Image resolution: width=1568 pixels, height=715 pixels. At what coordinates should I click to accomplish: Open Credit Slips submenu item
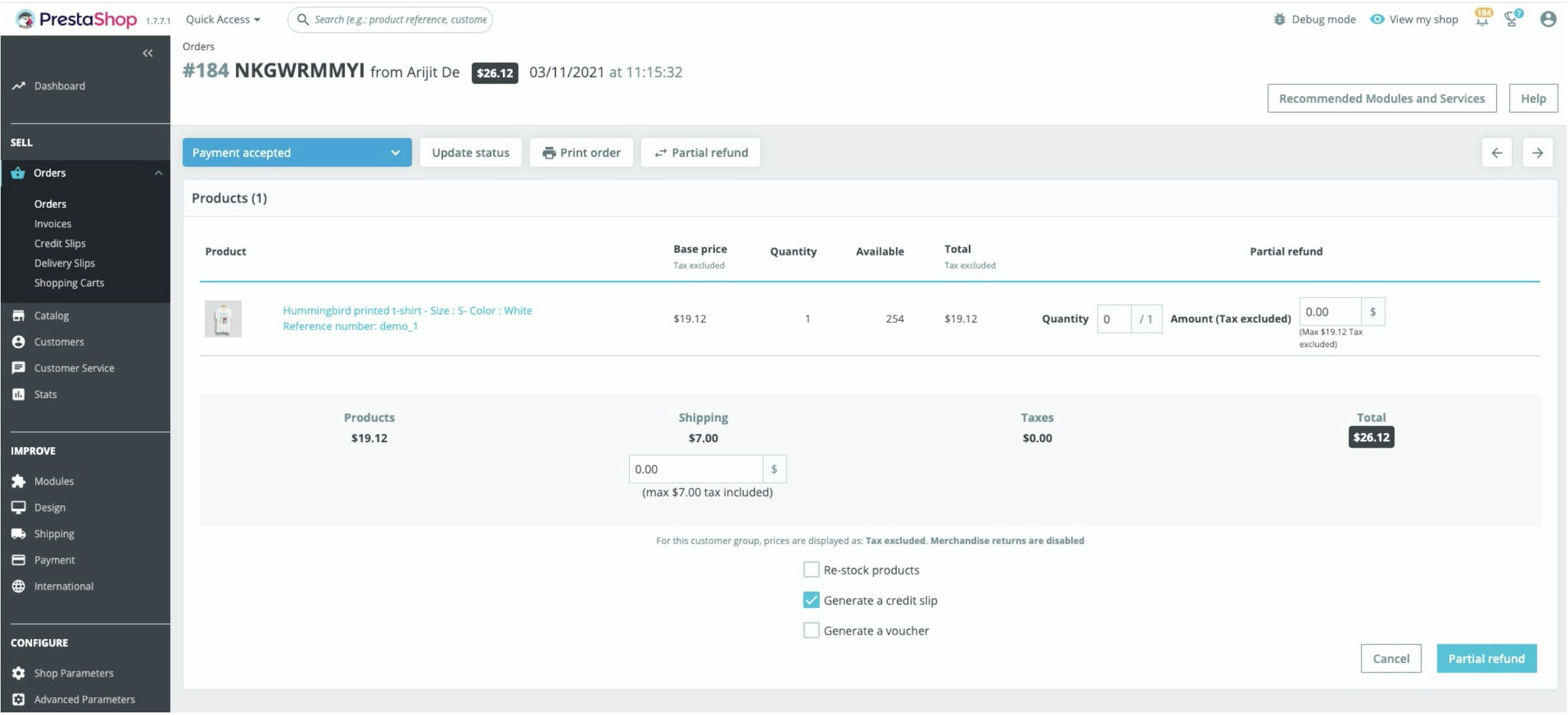(x=59, y=243)
